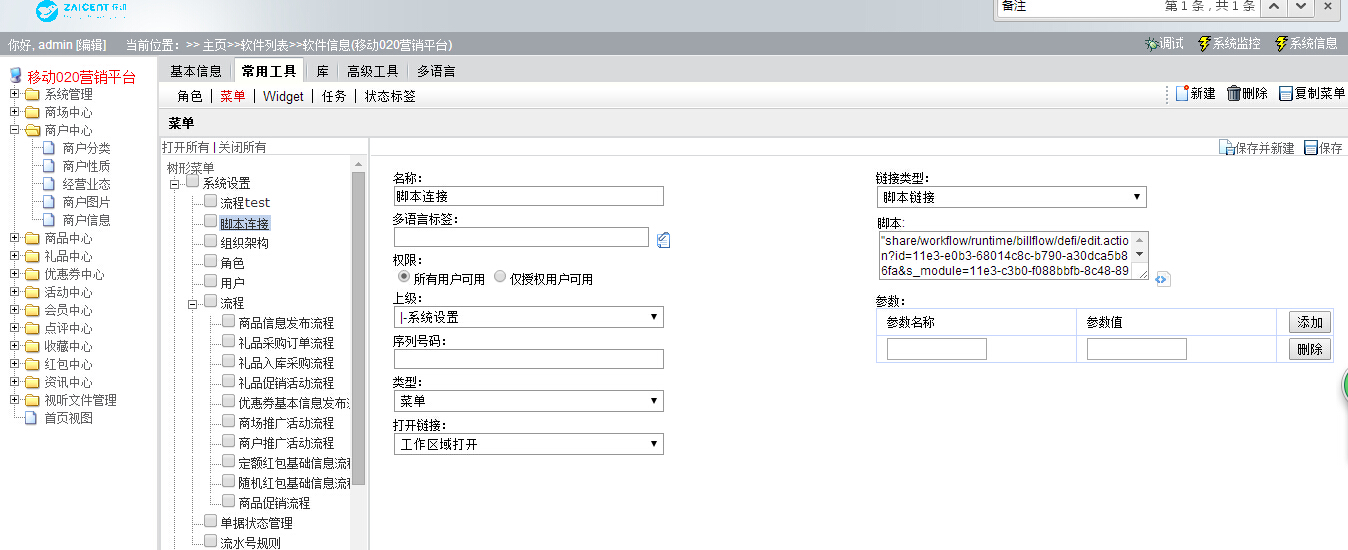Check the 用户 checkbox in menu tree

point(210,281)
